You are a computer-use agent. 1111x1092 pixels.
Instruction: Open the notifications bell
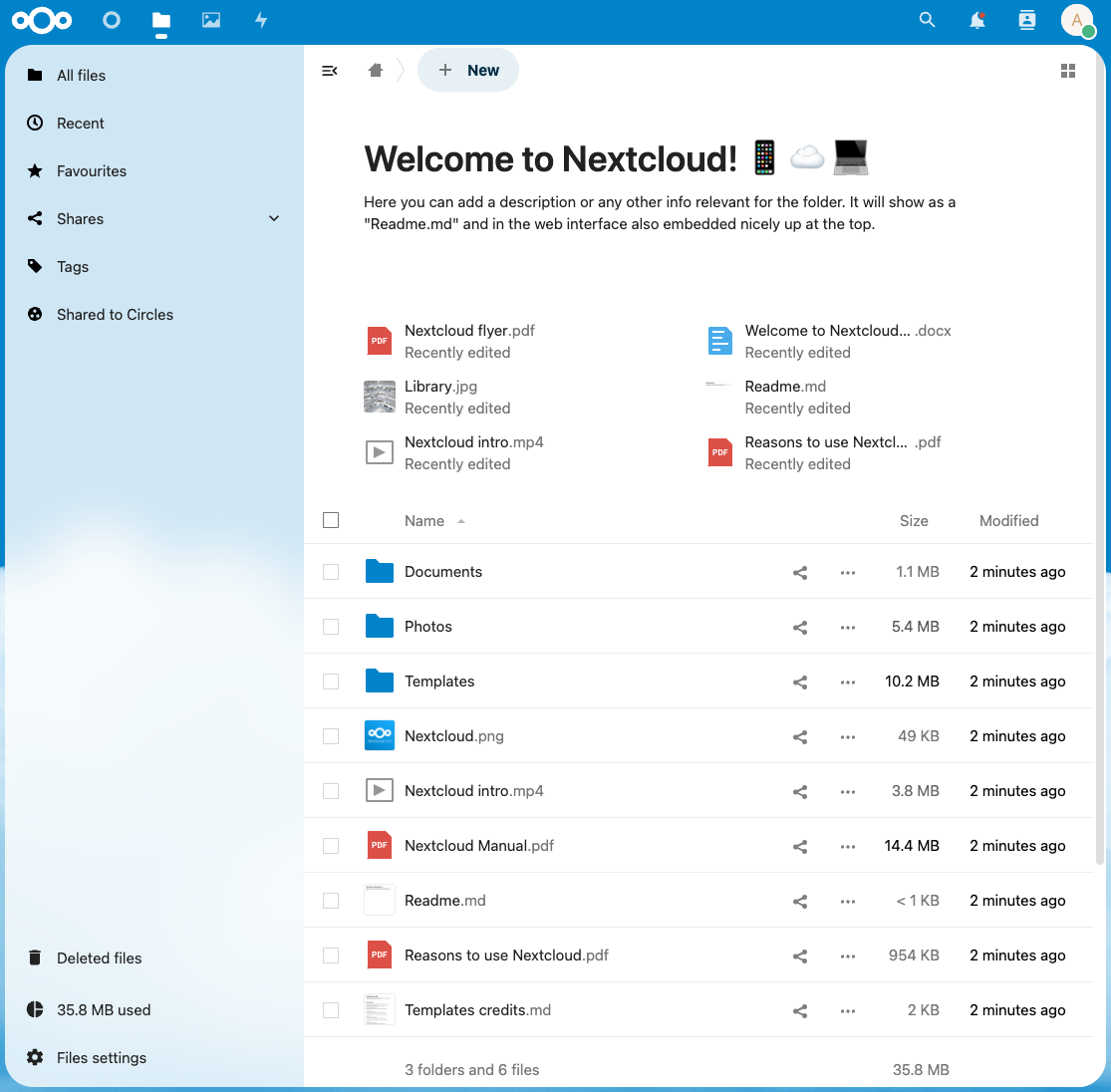click(976, 20)
